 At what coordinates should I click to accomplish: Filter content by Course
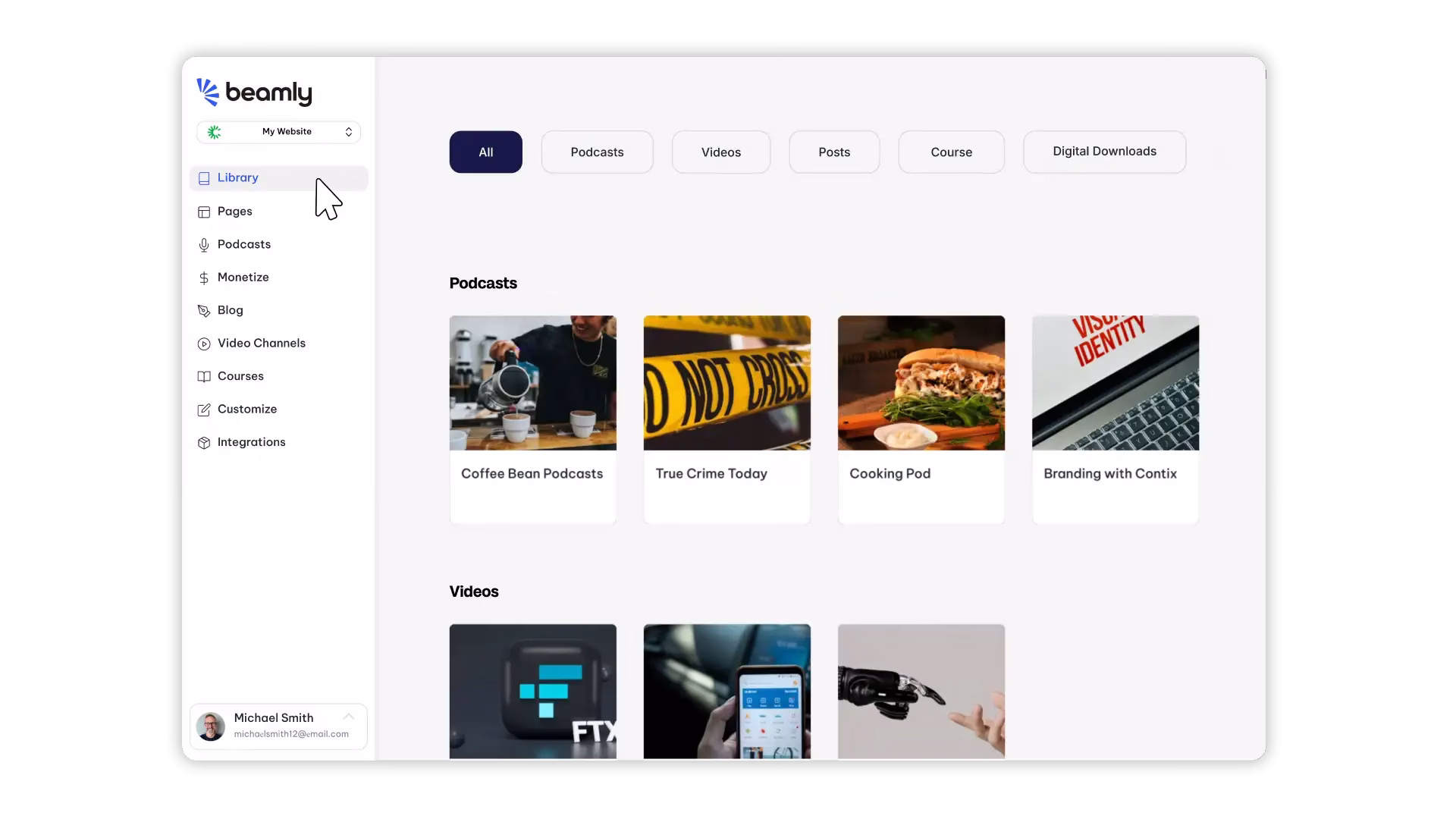click(x=951, y=152)
